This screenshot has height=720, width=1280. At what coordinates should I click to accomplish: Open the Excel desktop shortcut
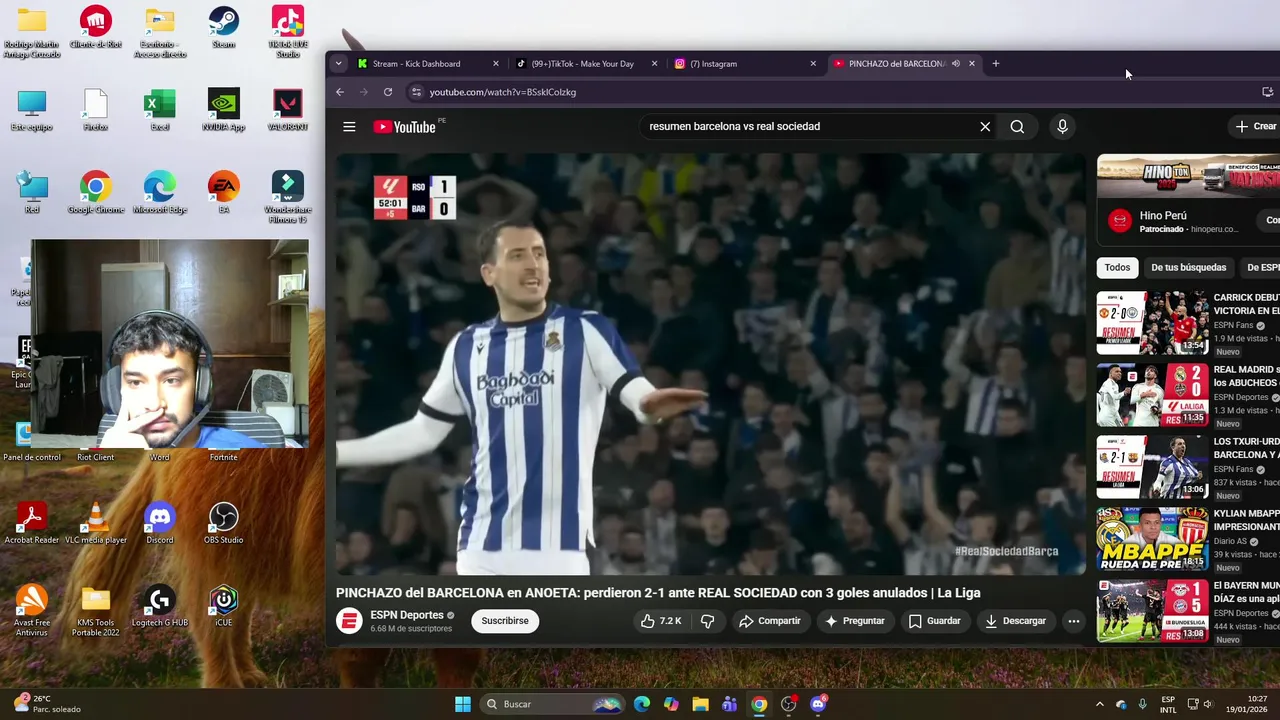tap(160, 110)
